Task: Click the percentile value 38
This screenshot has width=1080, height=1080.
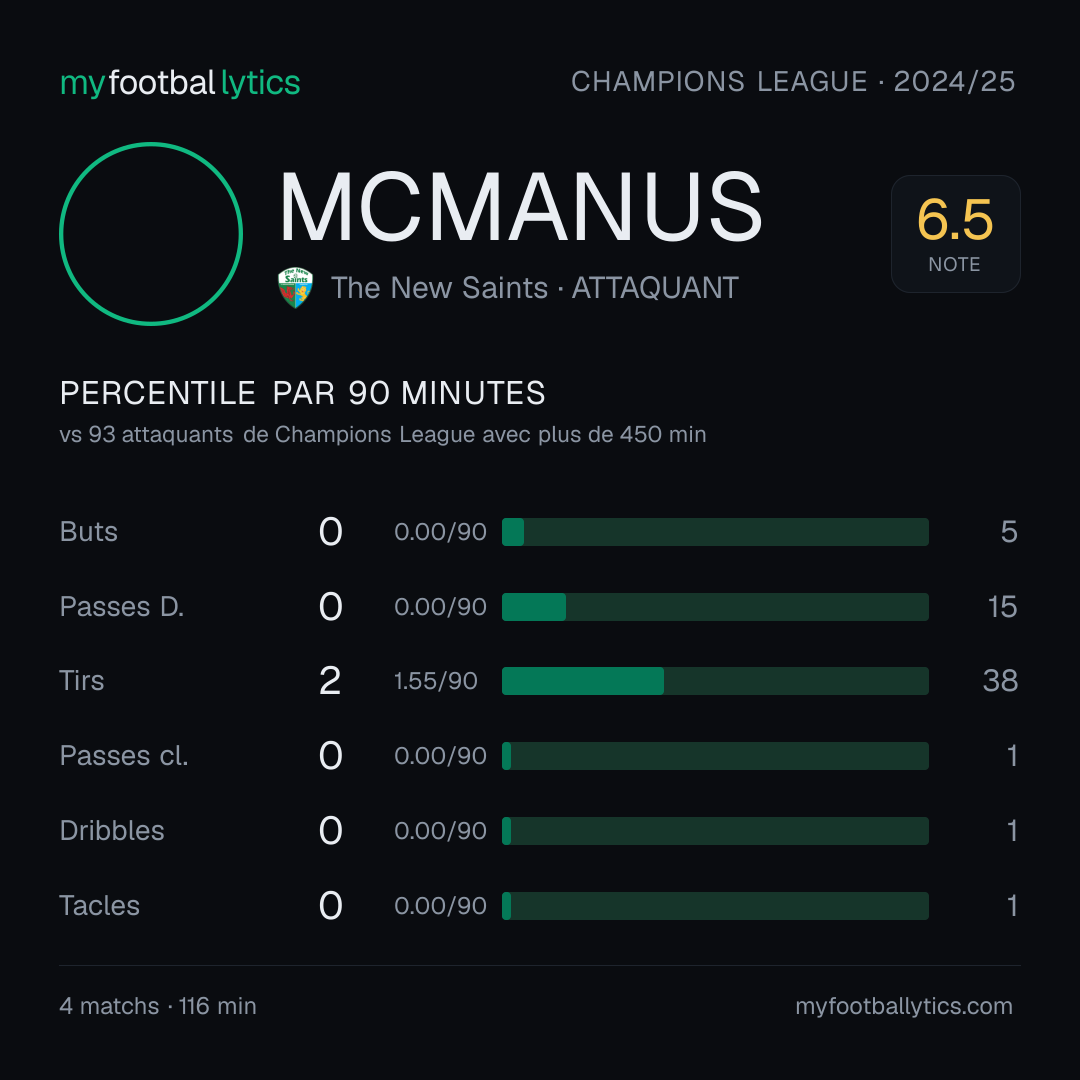Action: pyautogui.click(x=1000, y=681)
